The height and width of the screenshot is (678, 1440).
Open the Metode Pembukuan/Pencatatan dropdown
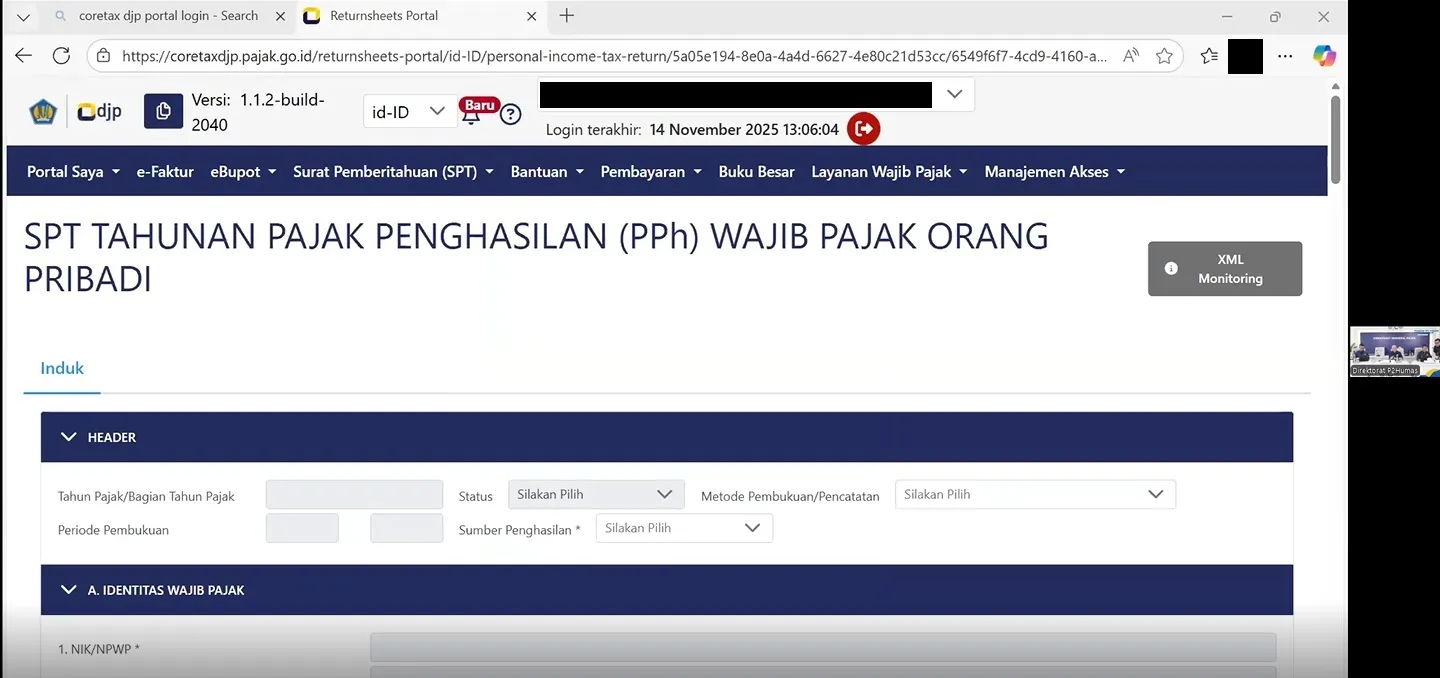pyautogui.click(x=1034, y=493)
